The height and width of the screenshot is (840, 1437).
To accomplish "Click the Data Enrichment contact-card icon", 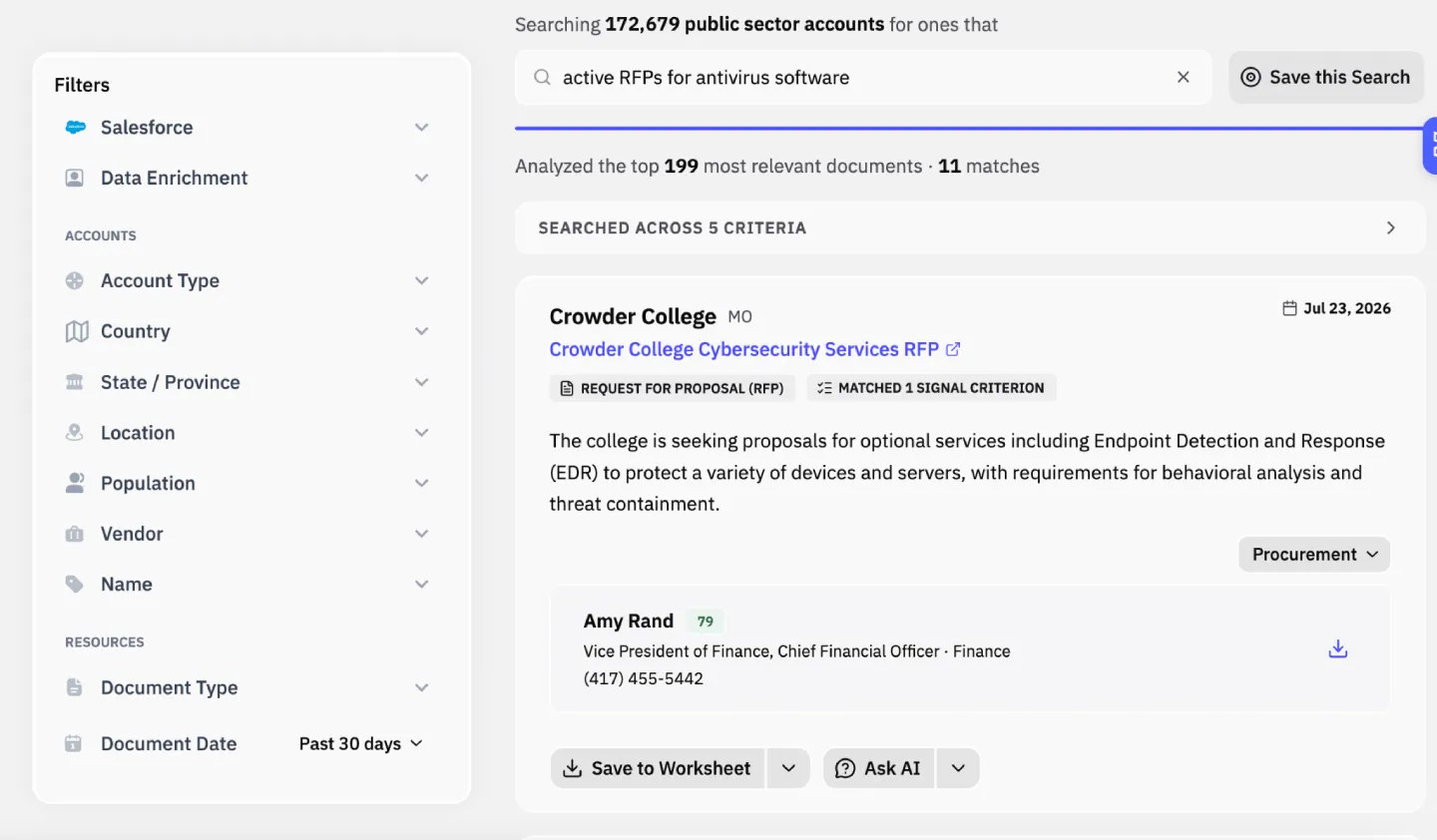I will pyautogui.click(x=75, y=178).
